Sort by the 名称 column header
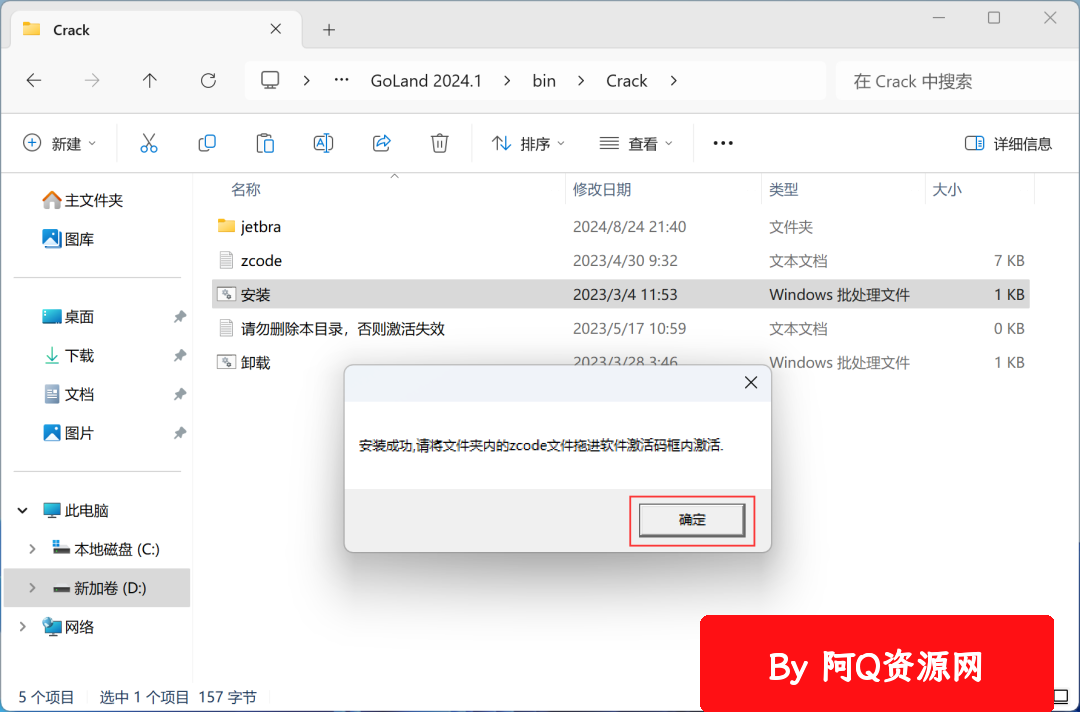The height and width of the screenshot is (712, 1080). coord(246,189)
